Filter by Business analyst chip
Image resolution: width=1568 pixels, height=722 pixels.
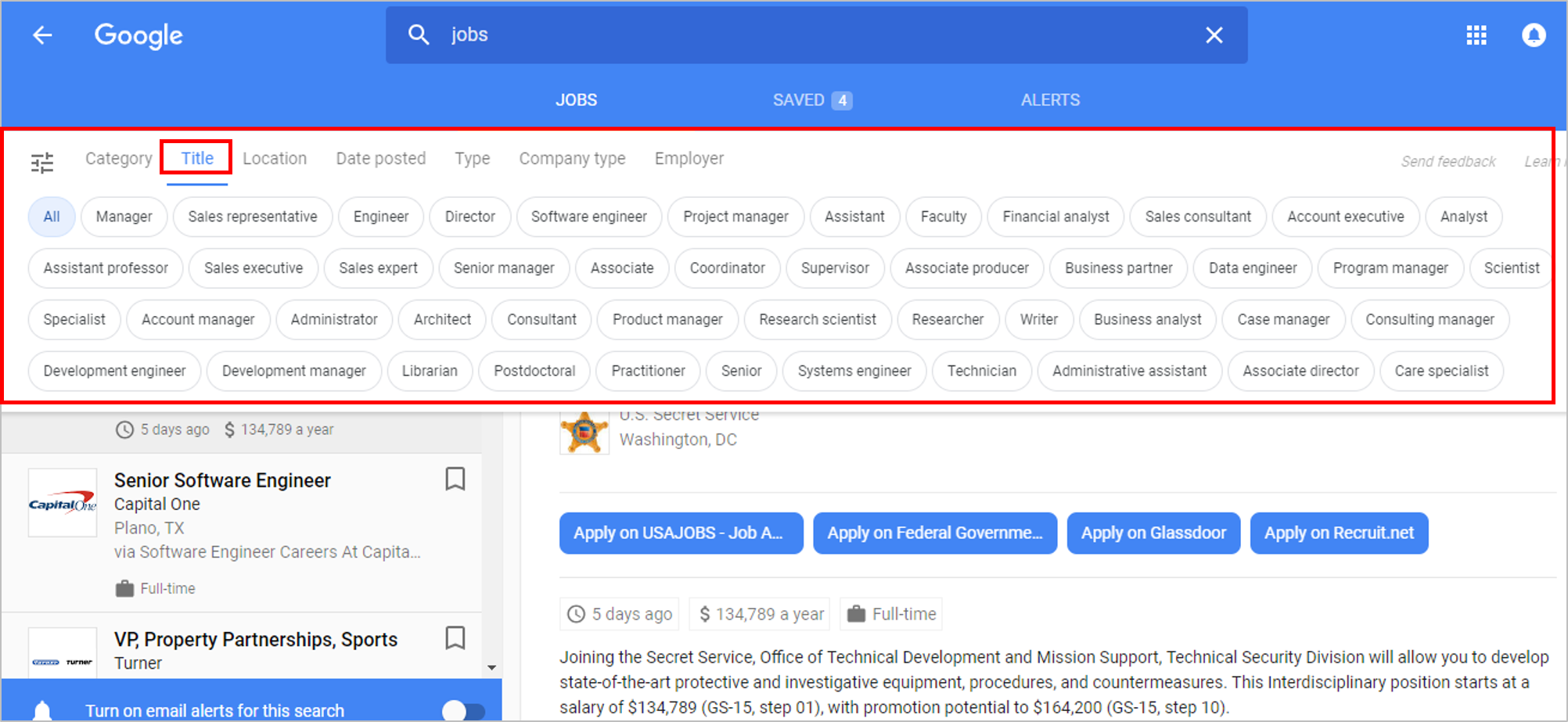point(1148,320)
